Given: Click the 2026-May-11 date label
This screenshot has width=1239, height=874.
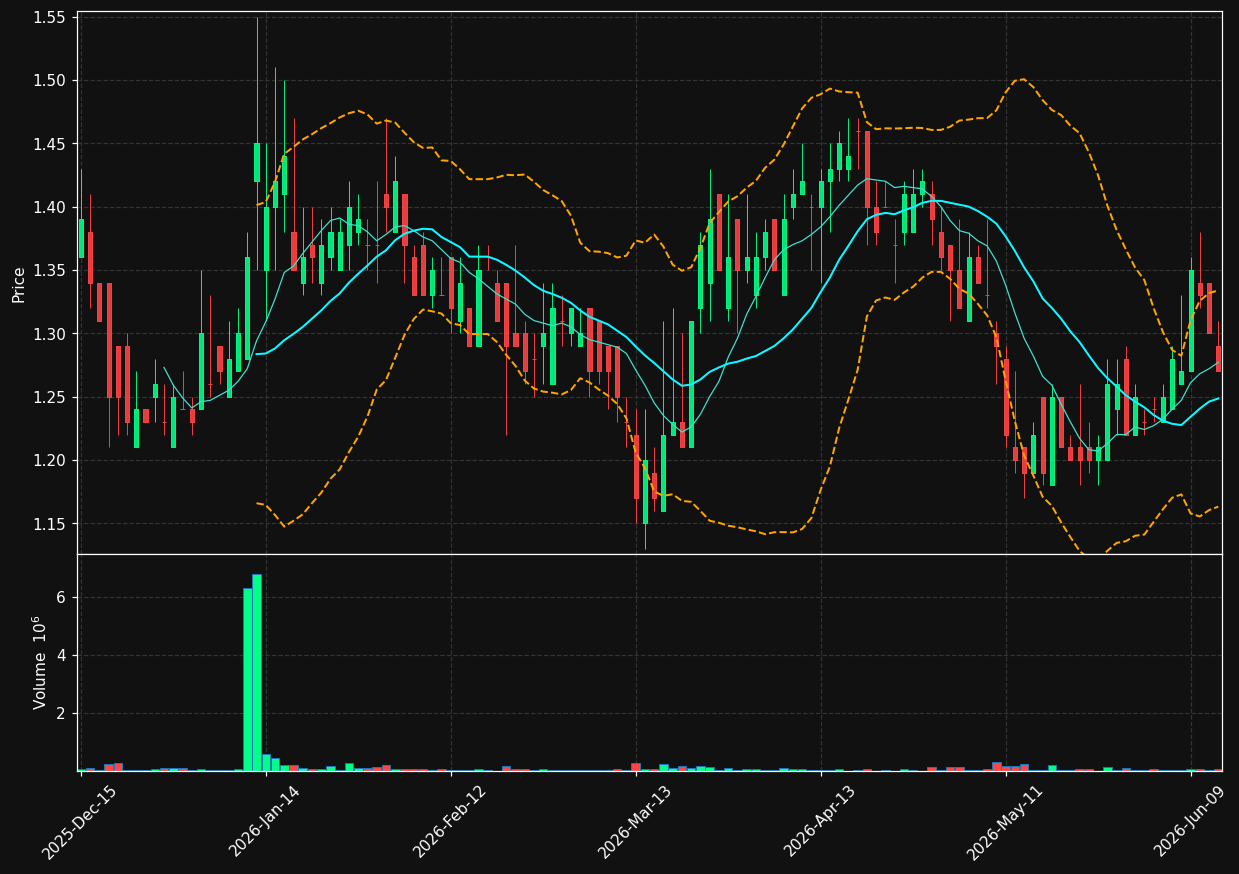Looking at the screenshot, I should click(x=1003, y=822).
